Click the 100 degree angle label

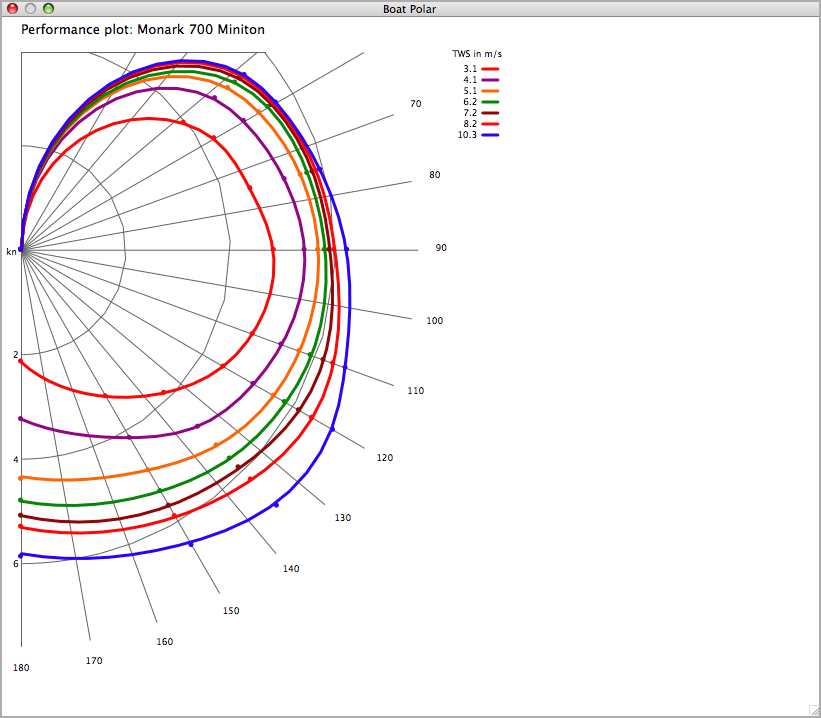coord(435,321)
